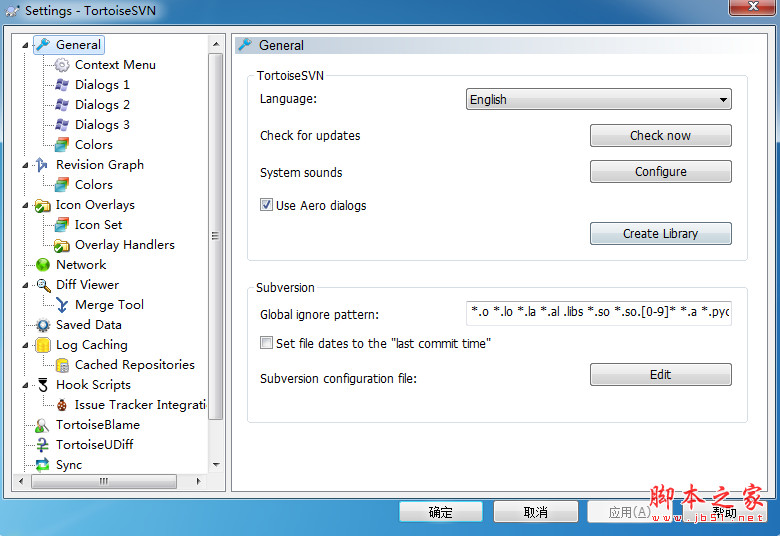Viewport: 780px width, 536px height.
Task: Click the Check now button
Action: click(661, 135)
